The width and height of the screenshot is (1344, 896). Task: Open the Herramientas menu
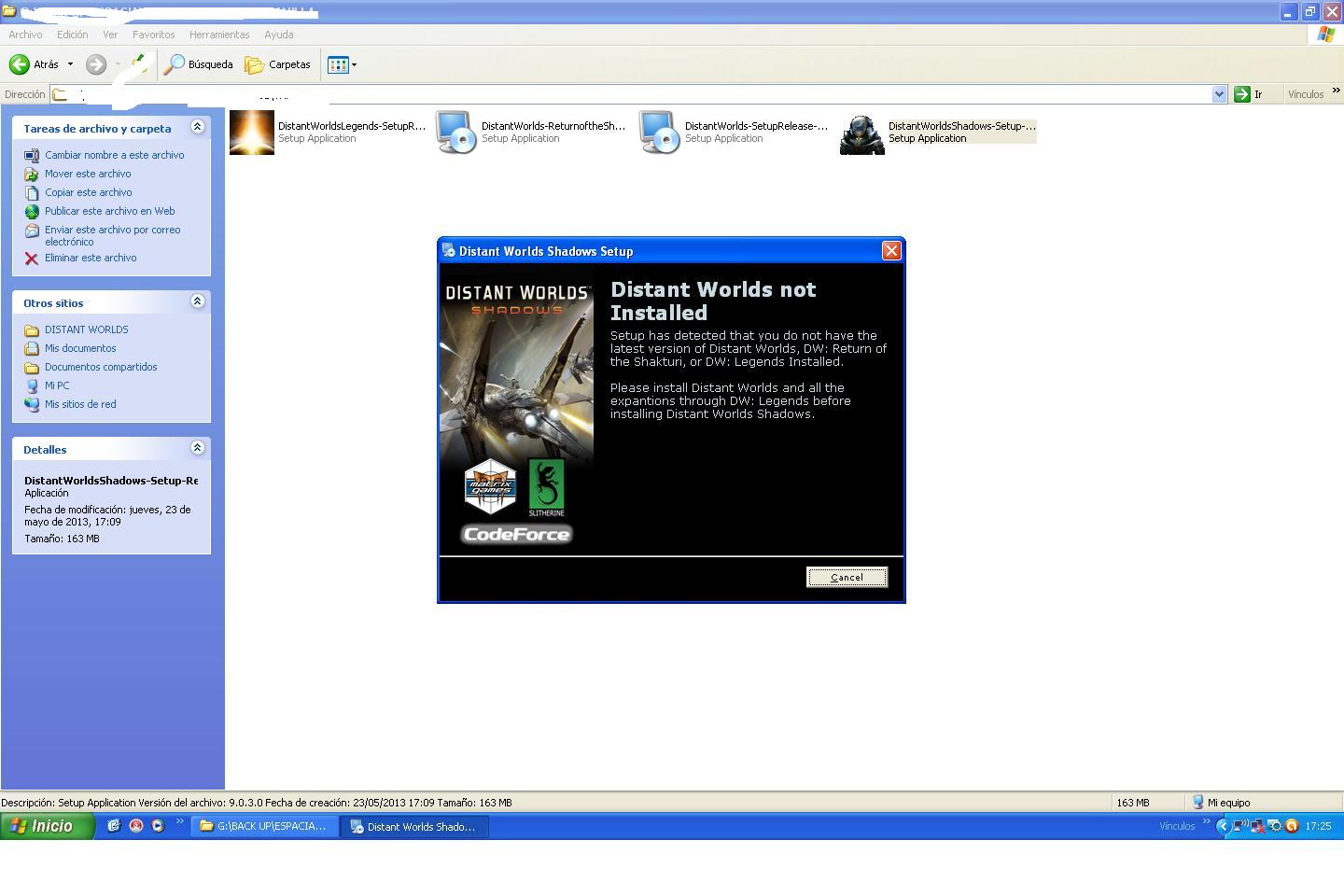click(219, 35)
